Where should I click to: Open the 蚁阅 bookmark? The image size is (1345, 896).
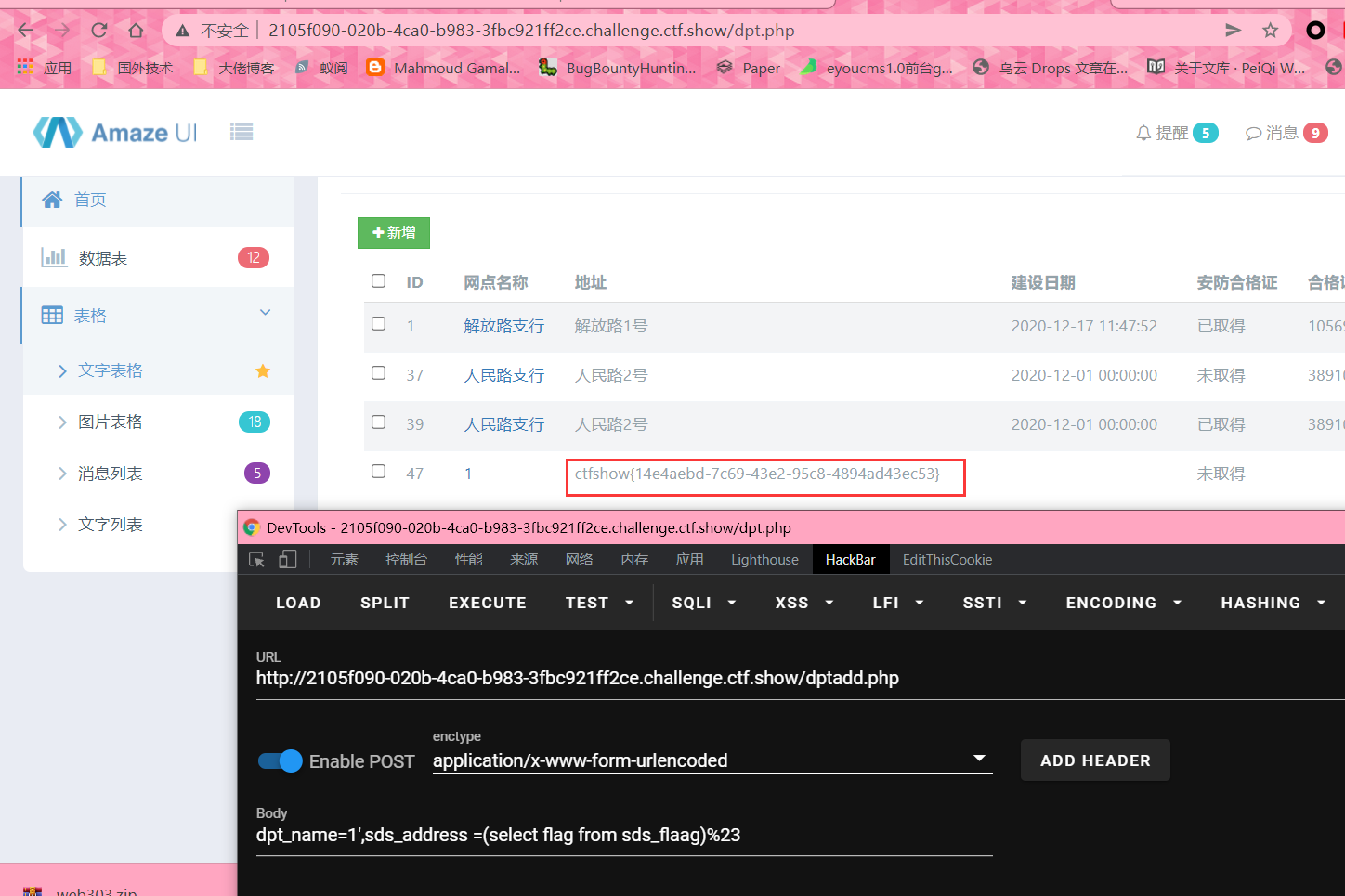[321, 68]
